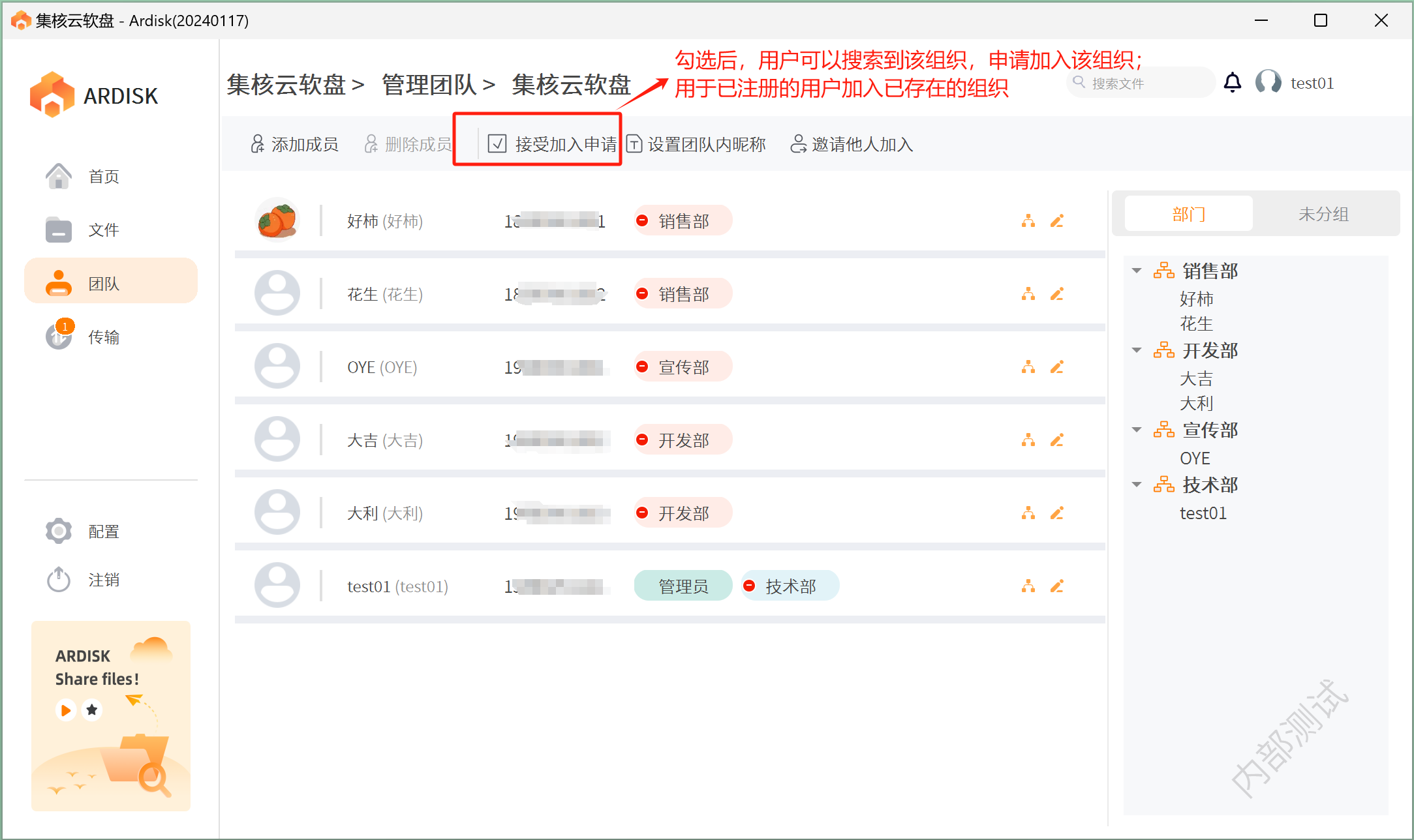Click 添加成员 add member button
This screenshot has width=1414, height=840.
click(x=294, y=143)
